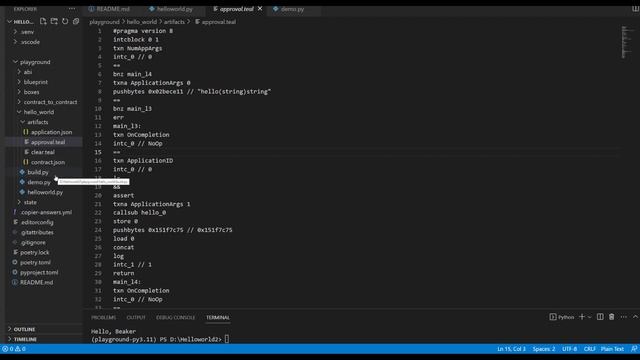This screenshot has width=640, height=360.
Task: Open the Debug Console panel tab
Action: click(176, 318)
